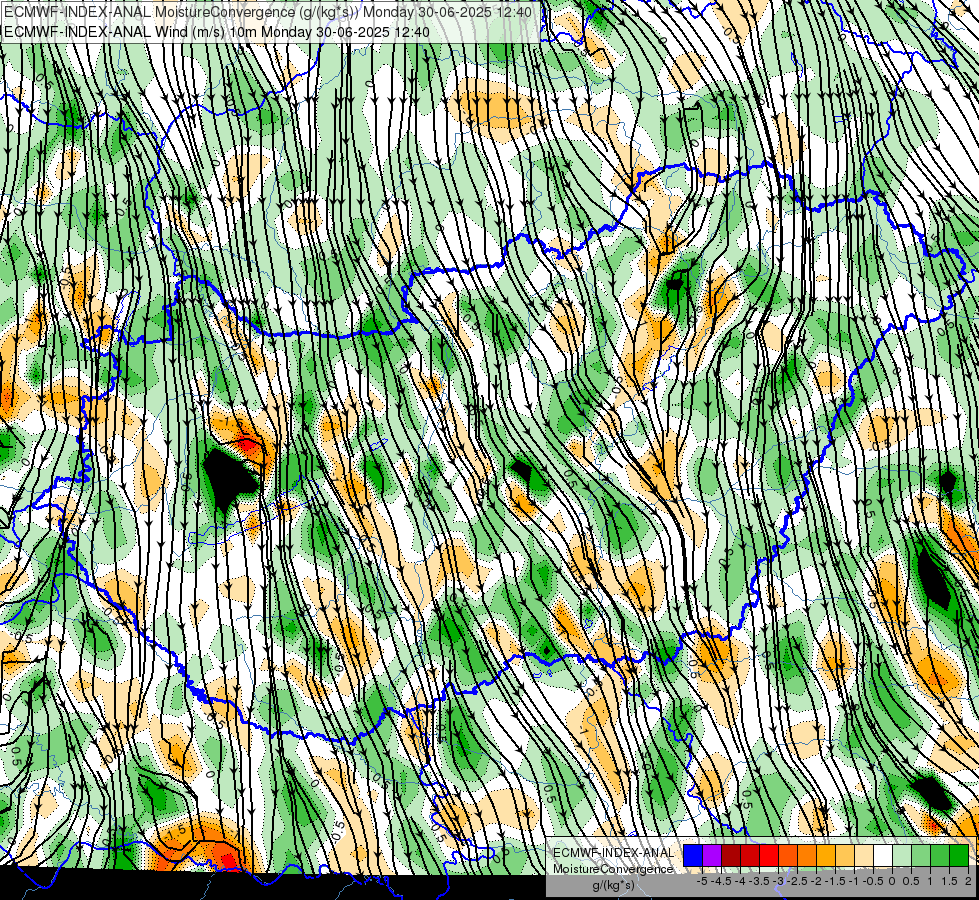979x900 pixels.
Task: Click the -5 tick label on legend scale
Action: point(702,881)
